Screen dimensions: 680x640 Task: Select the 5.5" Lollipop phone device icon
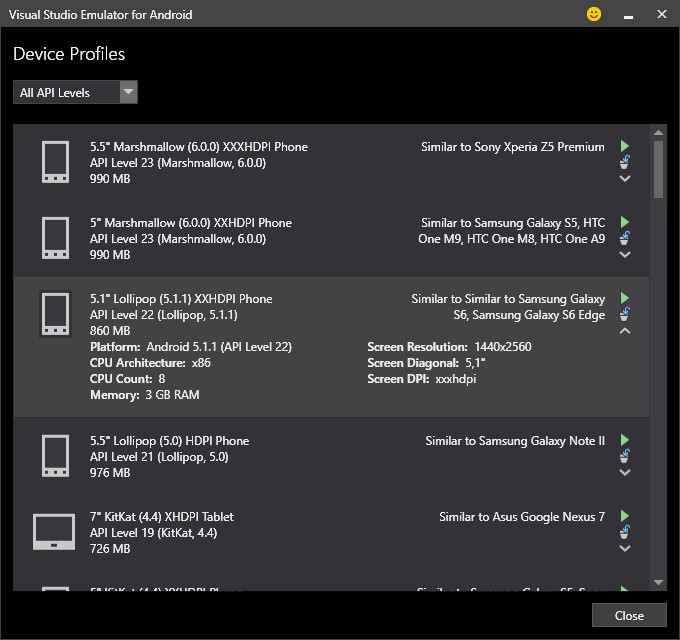[55, 456]
